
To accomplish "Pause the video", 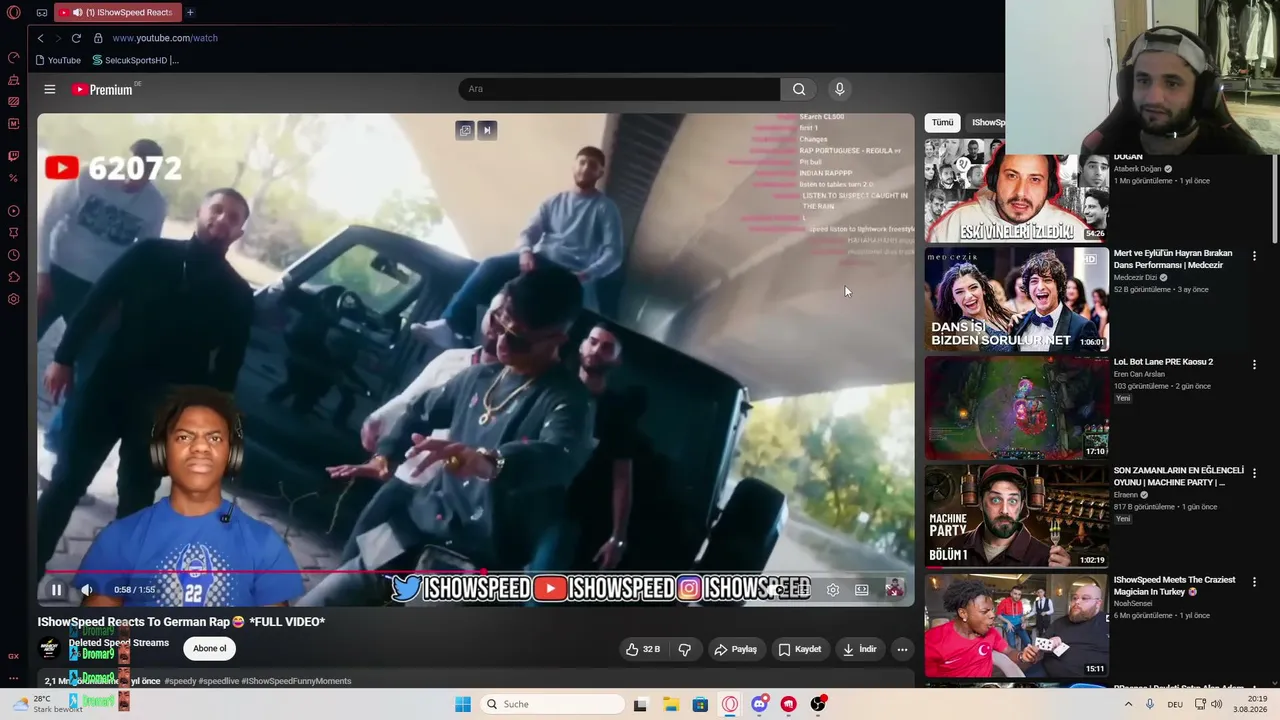I will tap(57, 590).
